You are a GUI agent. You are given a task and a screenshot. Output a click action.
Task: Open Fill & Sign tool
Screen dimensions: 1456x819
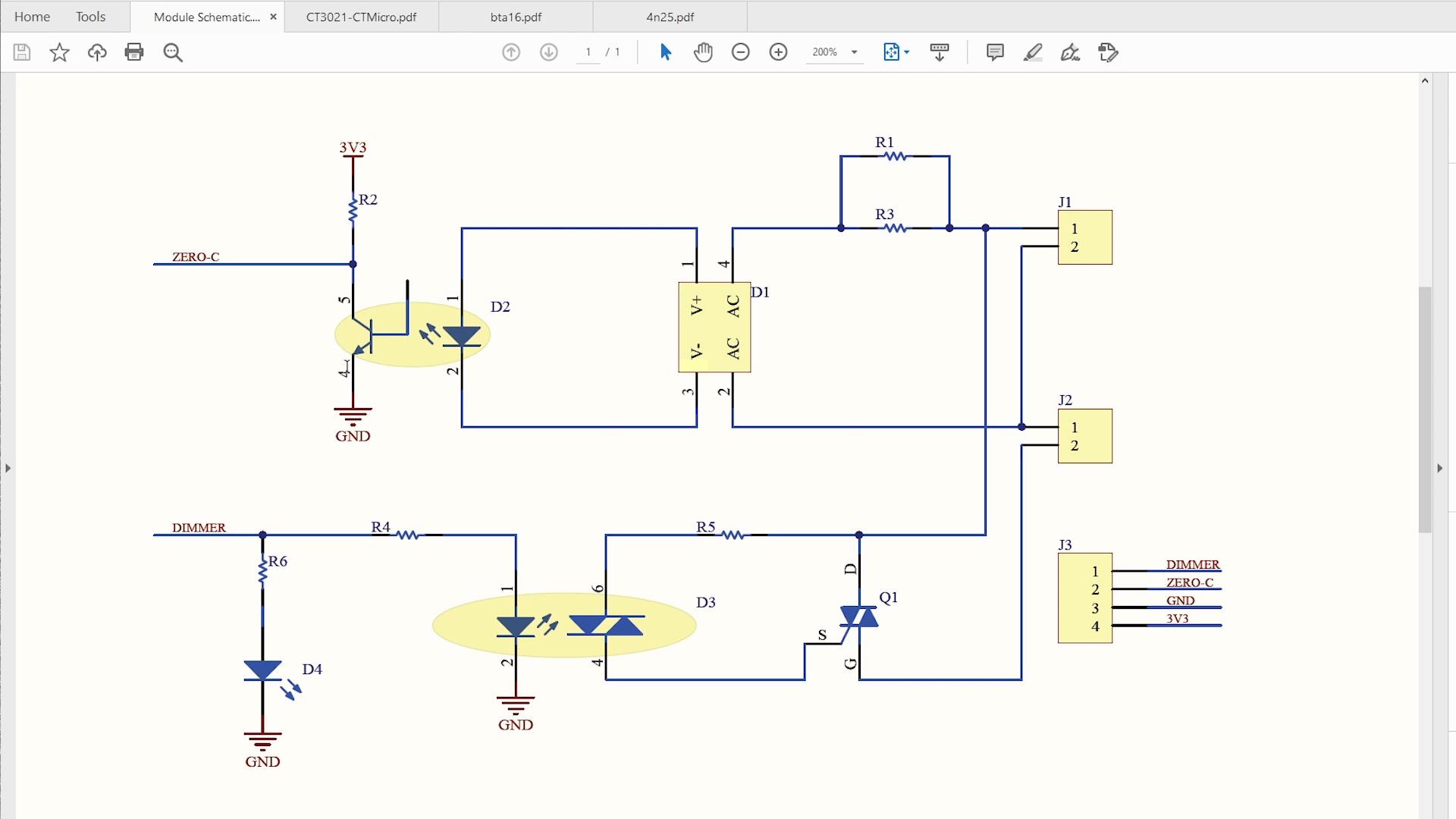(x=1070, y=52)
